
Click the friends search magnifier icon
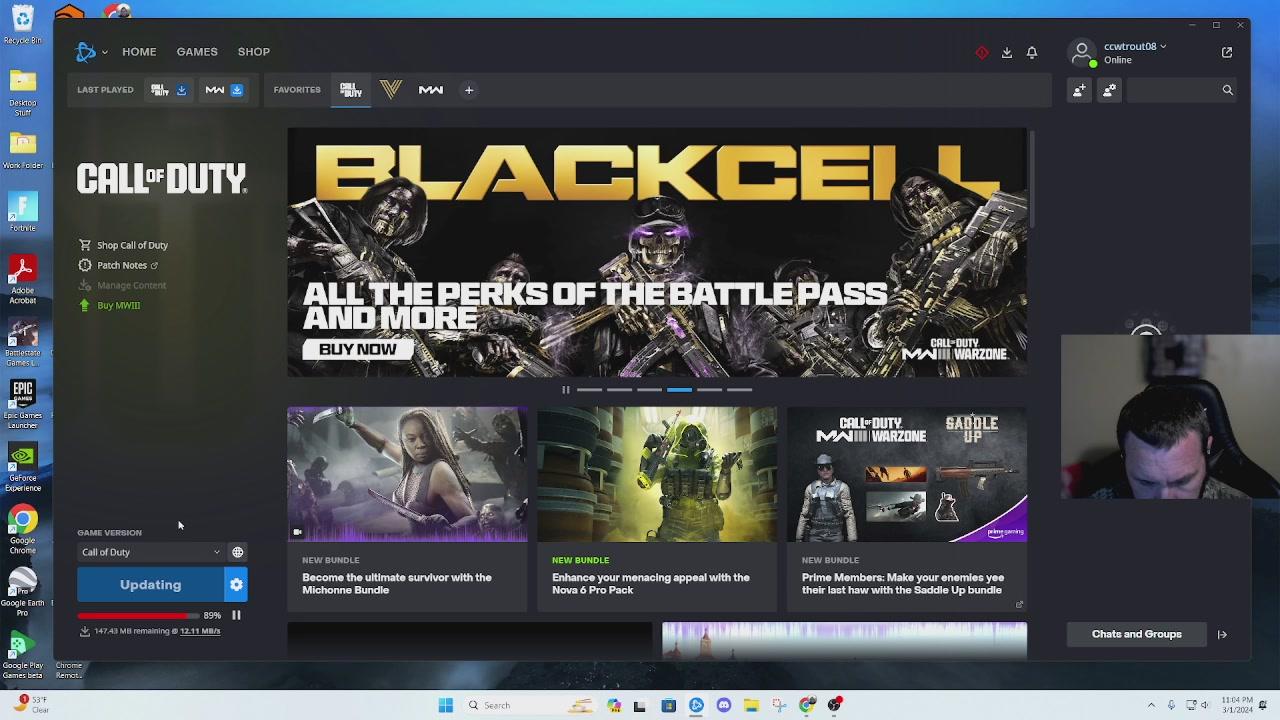[1227, 90]
